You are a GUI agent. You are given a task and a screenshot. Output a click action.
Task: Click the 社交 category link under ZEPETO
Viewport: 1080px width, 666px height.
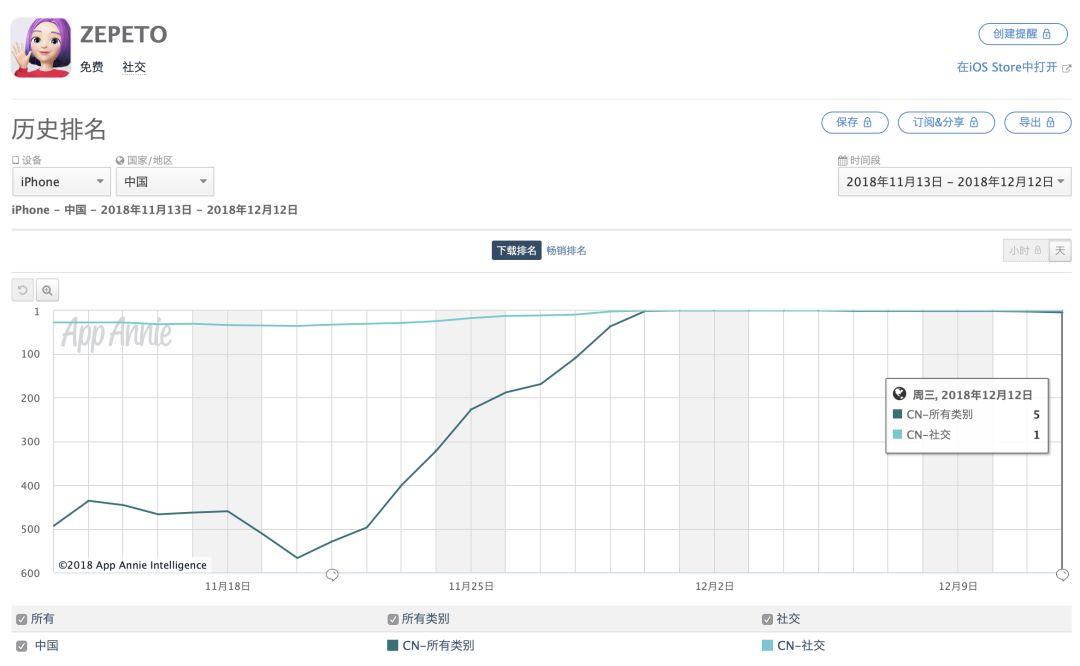[134, 67]
